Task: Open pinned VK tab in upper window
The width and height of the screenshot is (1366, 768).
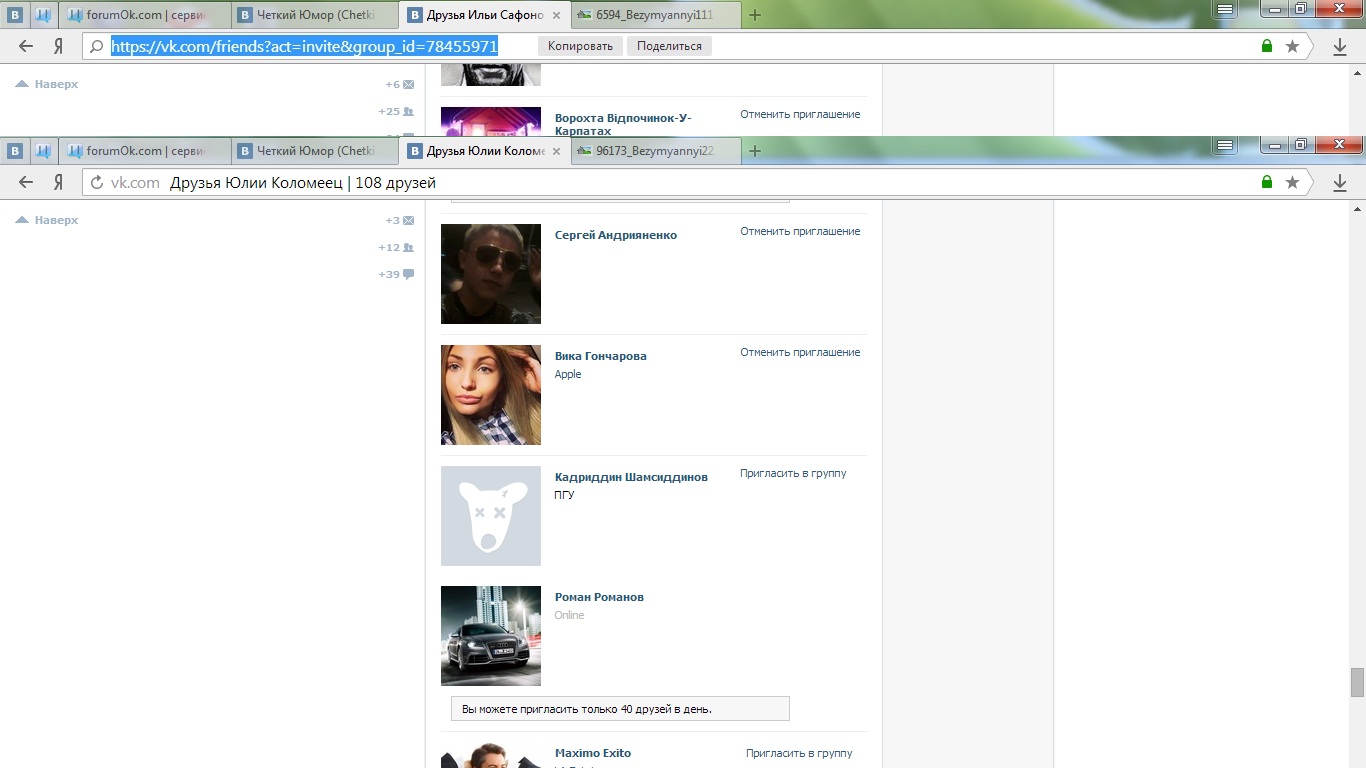Action: (x=15, y=15)
